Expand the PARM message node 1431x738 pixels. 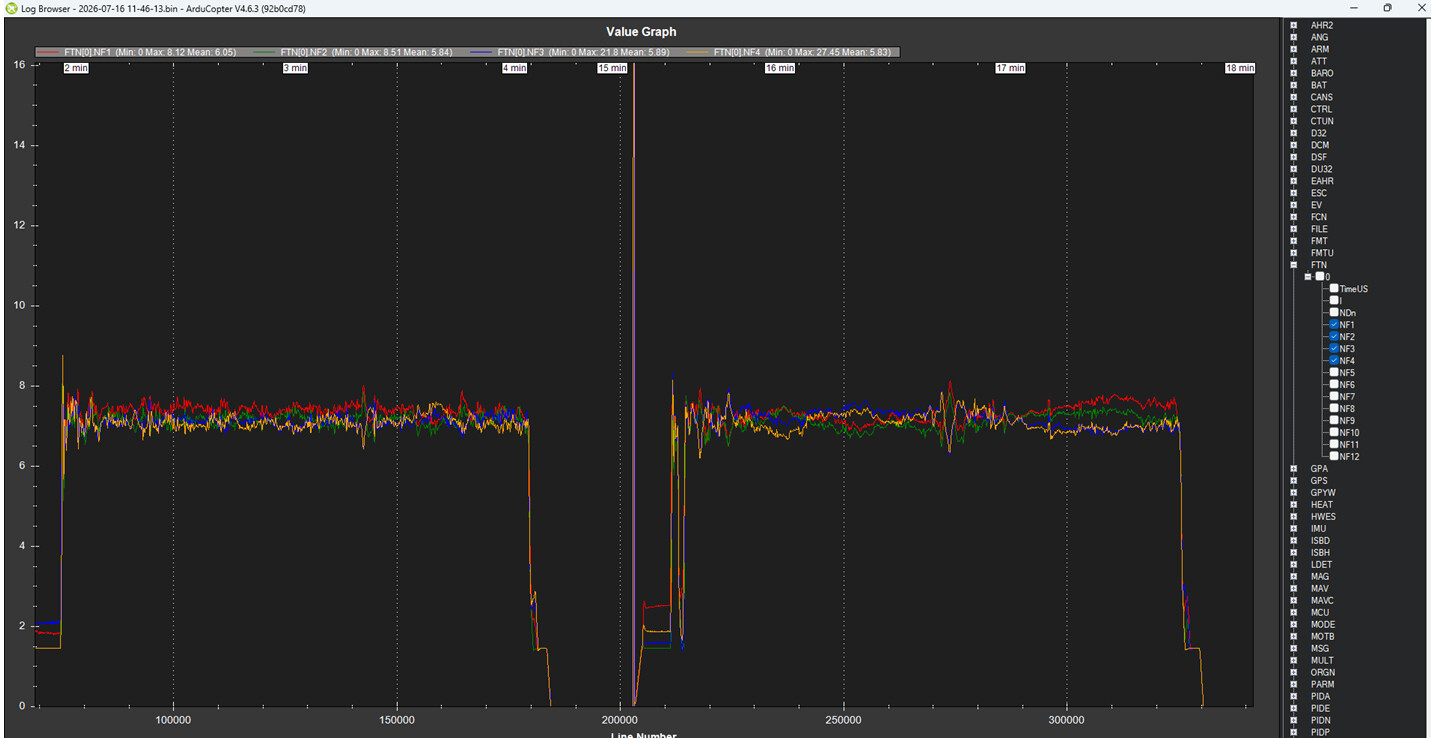pos(1294,685)
